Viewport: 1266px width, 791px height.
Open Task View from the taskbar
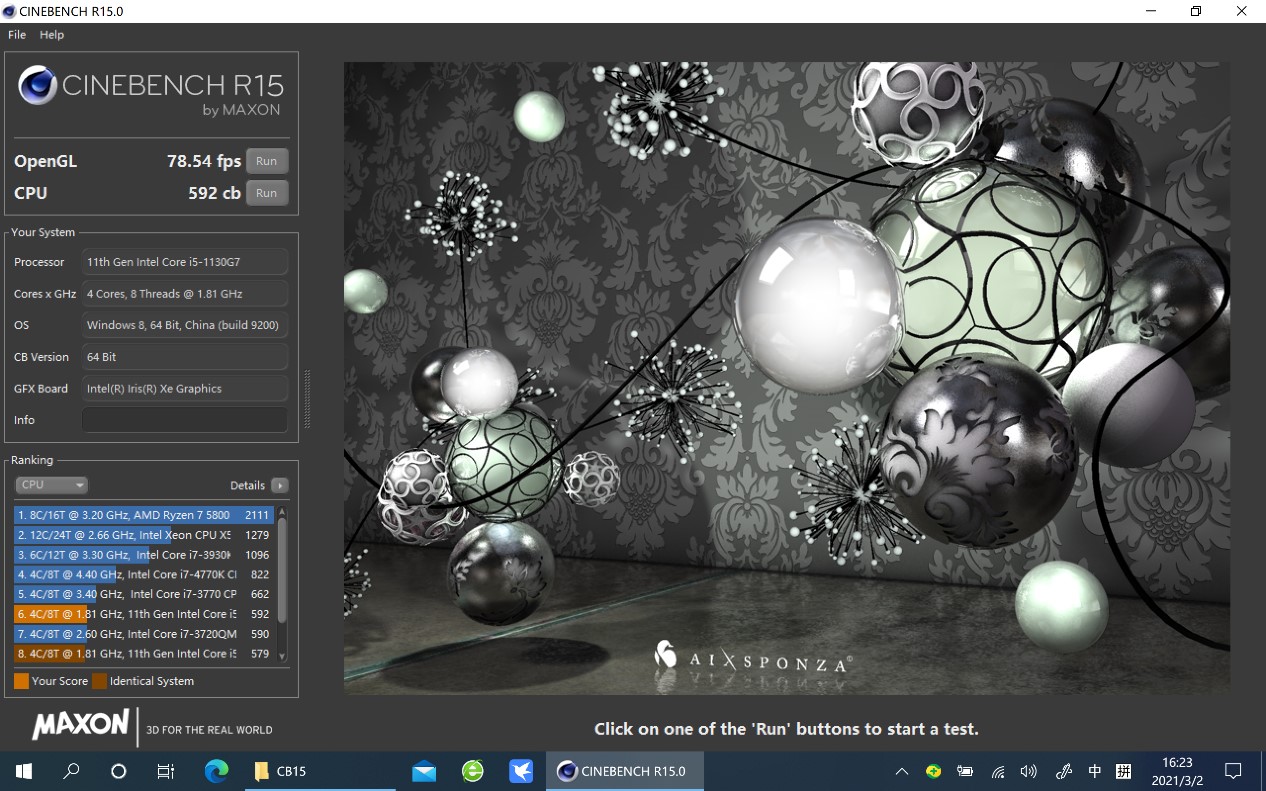[166, 771]
